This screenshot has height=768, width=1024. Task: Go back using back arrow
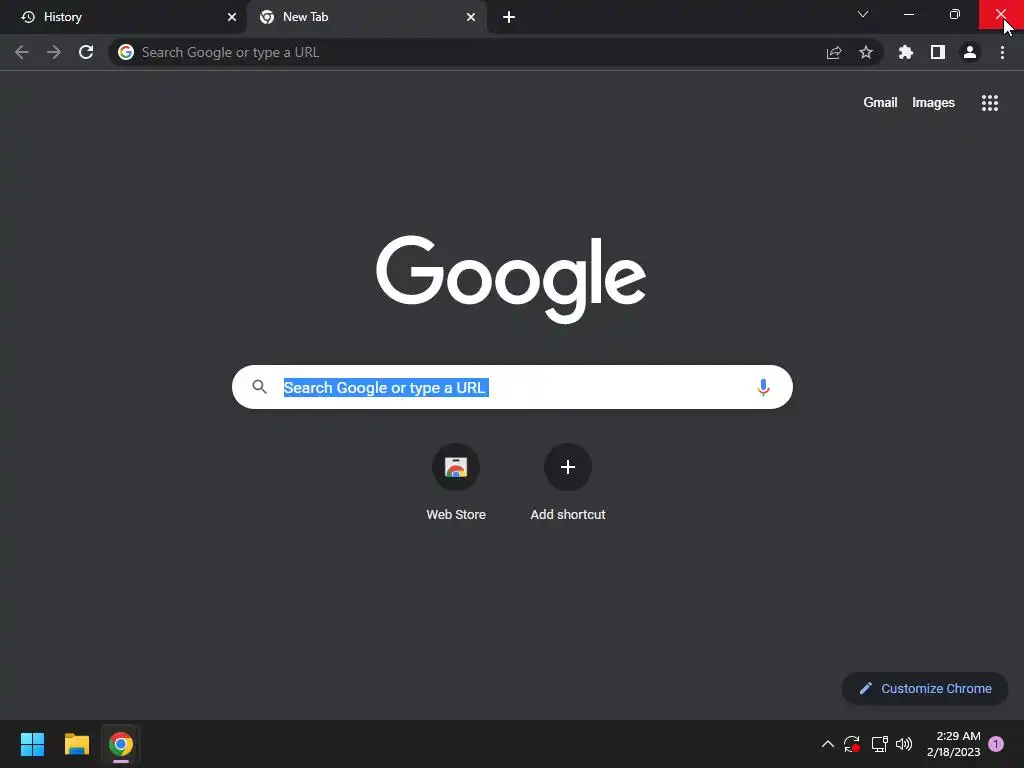22,52
